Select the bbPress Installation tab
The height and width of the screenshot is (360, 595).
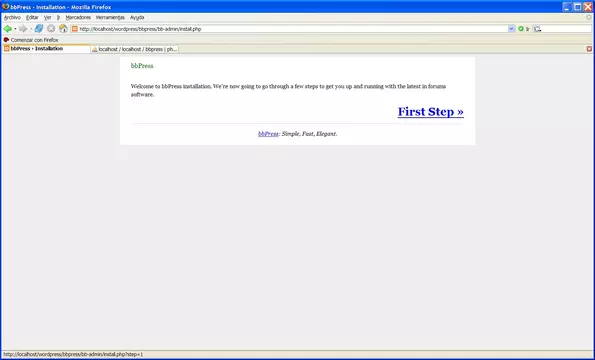46,49
